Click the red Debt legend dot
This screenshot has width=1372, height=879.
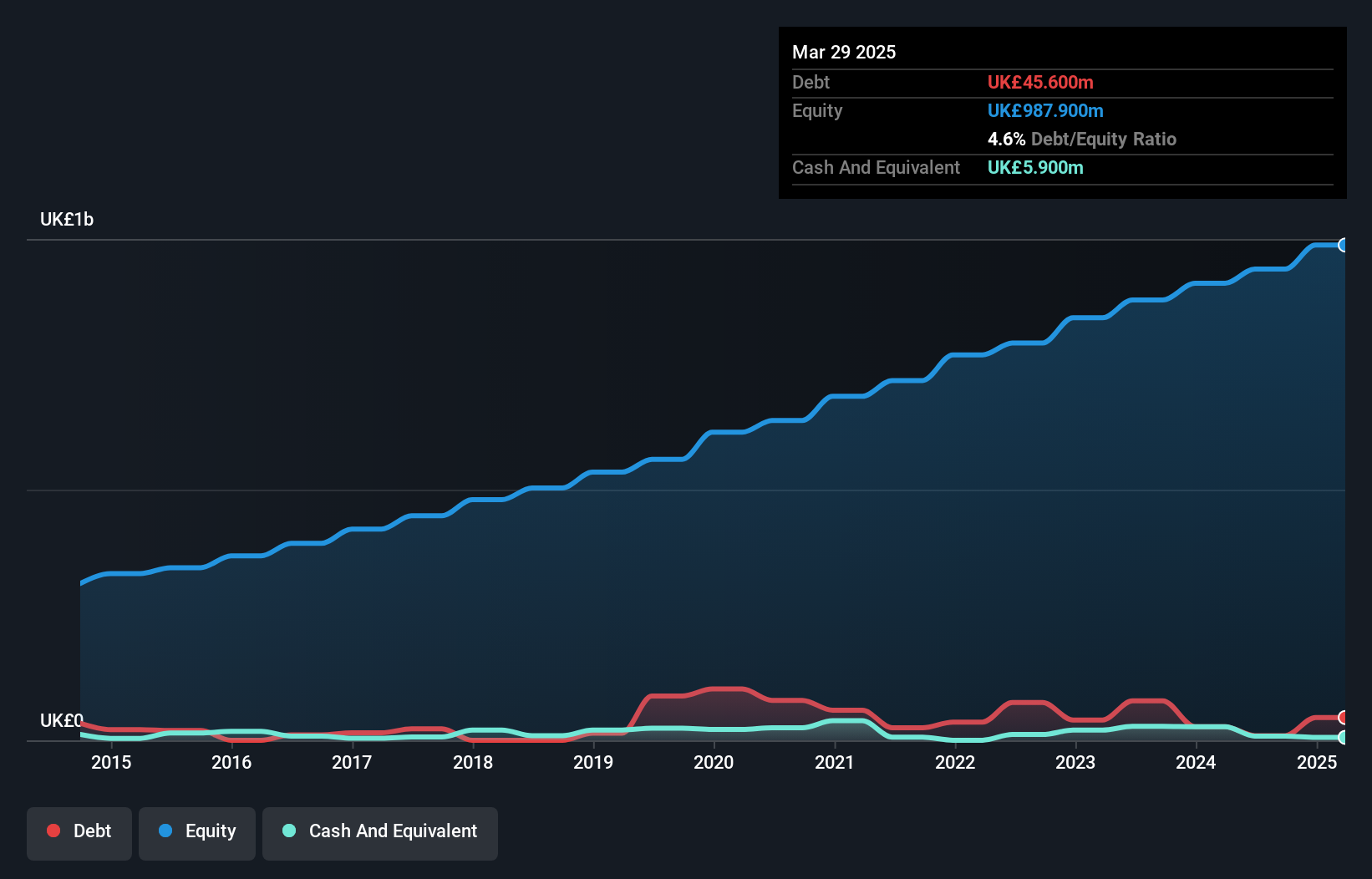pyautogui.click(x=53, y=831)
